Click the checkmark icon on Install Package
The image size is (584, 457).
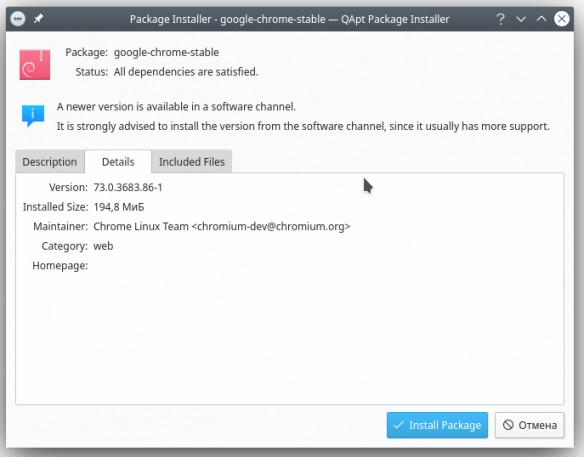(x=399, y=425)
